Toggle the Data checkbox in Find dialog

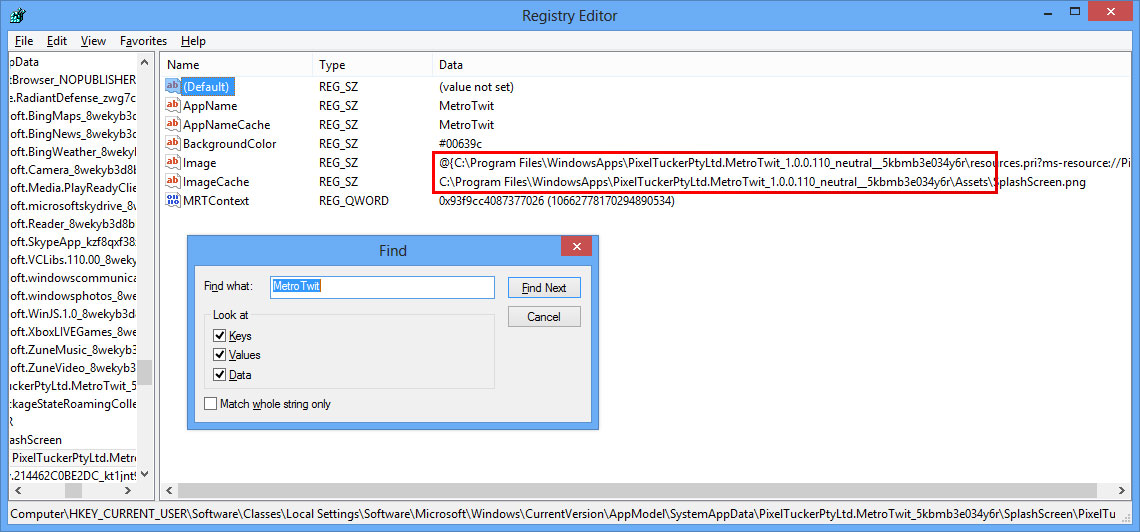point(219,375)
